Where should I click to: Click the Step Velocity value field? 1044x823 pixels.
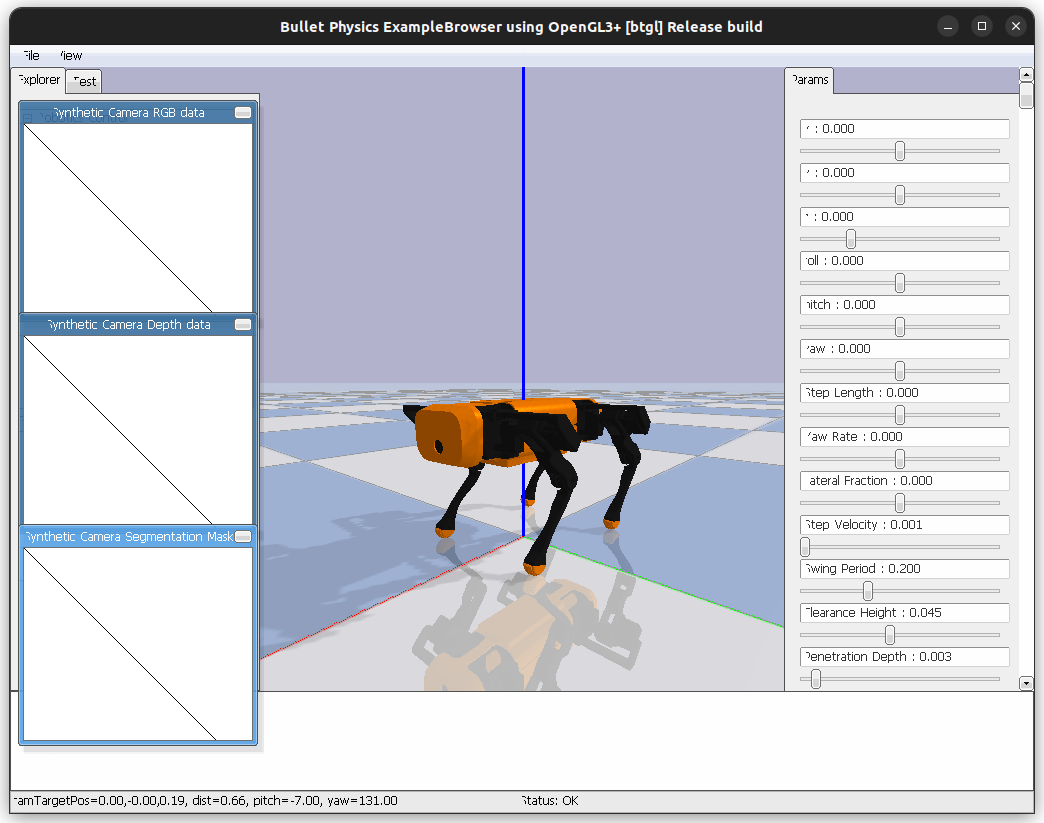coord(904,524)
